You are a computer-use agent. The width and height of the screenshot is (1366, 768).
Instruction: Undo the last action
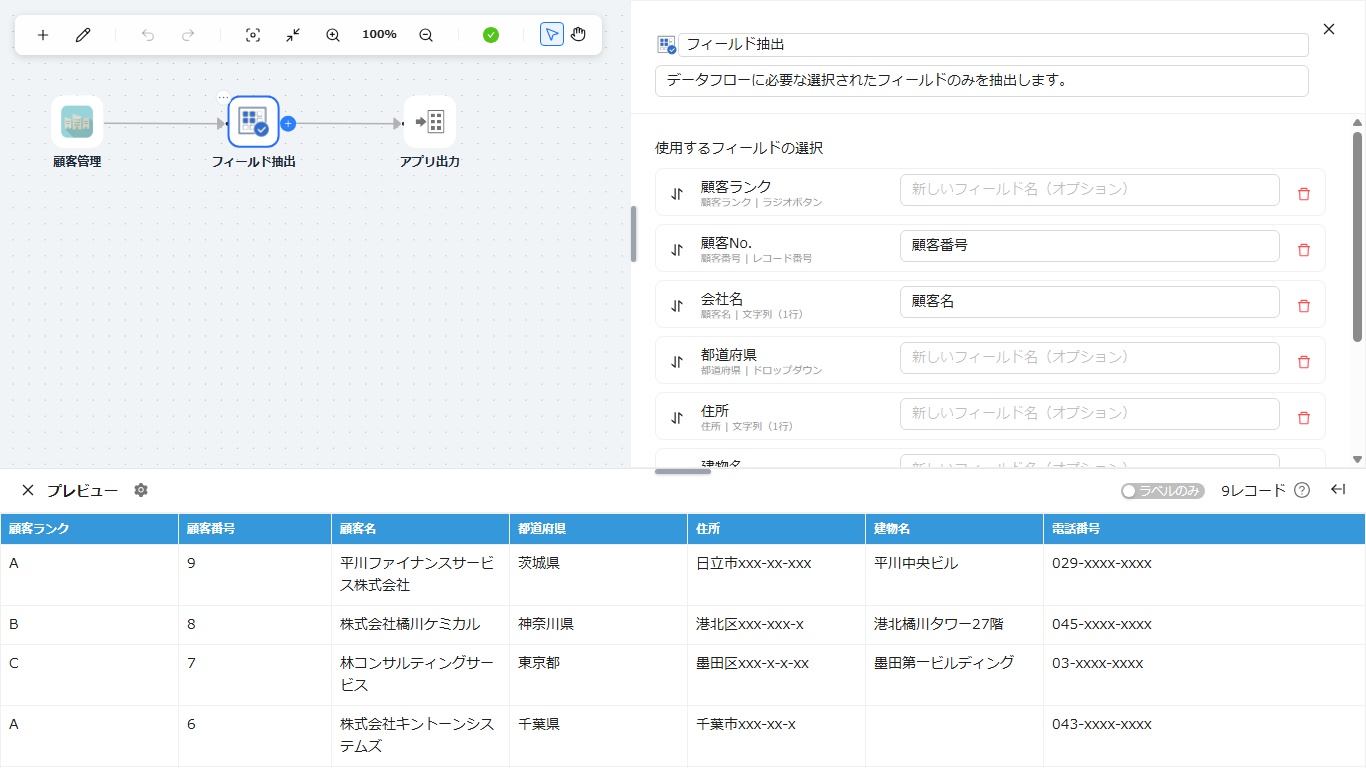148,35
